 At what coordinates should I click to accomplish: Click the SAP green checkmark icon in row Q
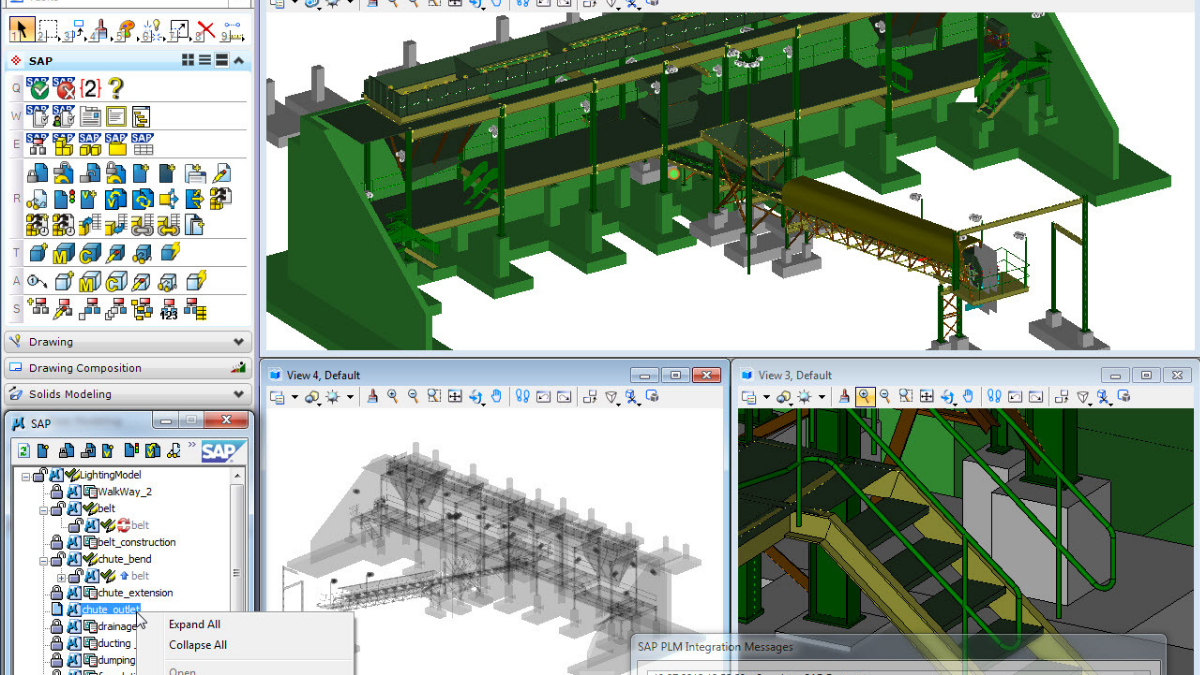point(38,88)
